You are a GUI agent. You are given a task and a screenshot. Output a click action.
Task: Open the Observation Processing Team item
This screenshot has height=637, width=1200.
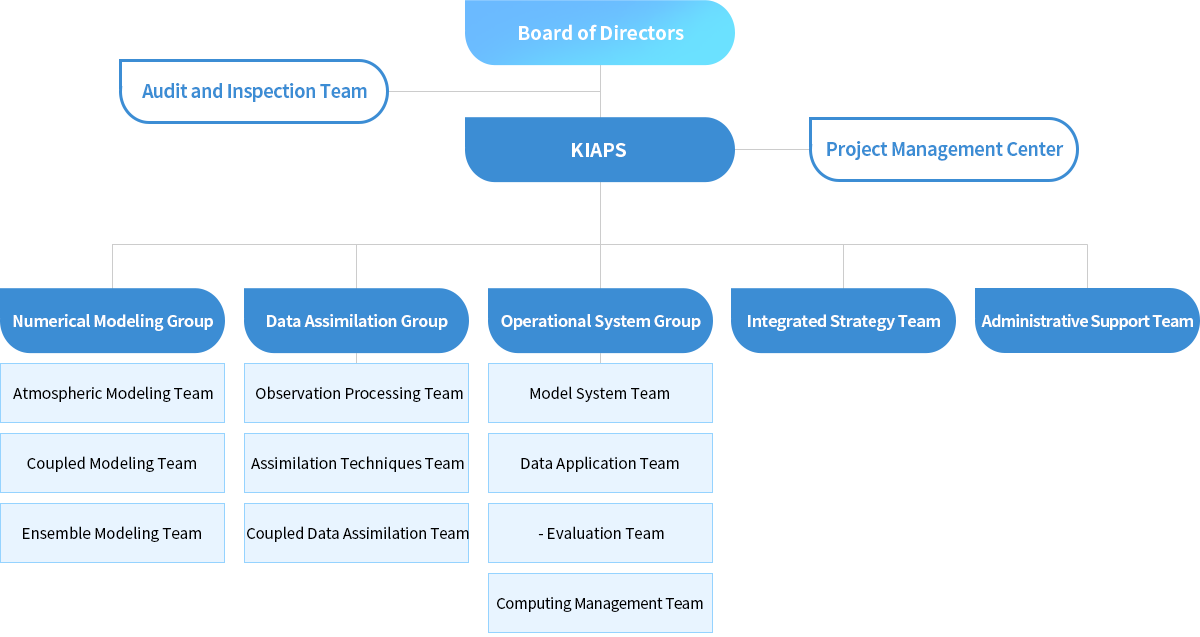pyautogui.click(x=356, y=393)
